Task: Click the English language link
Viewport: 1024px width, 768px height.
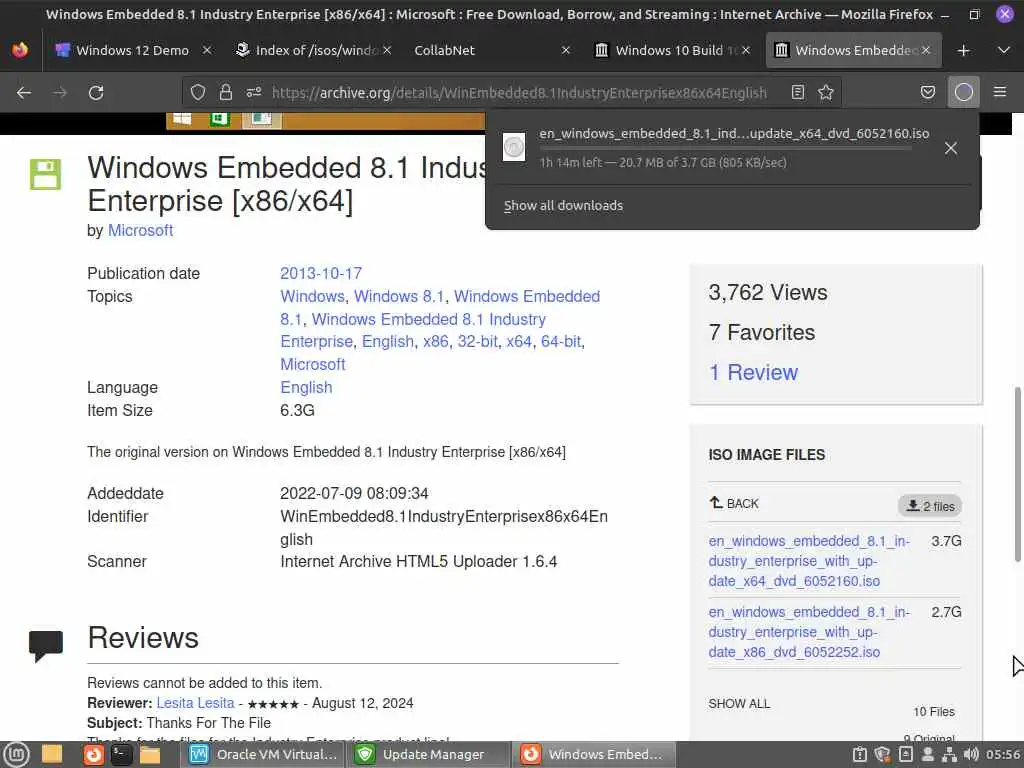Action: 306,387
